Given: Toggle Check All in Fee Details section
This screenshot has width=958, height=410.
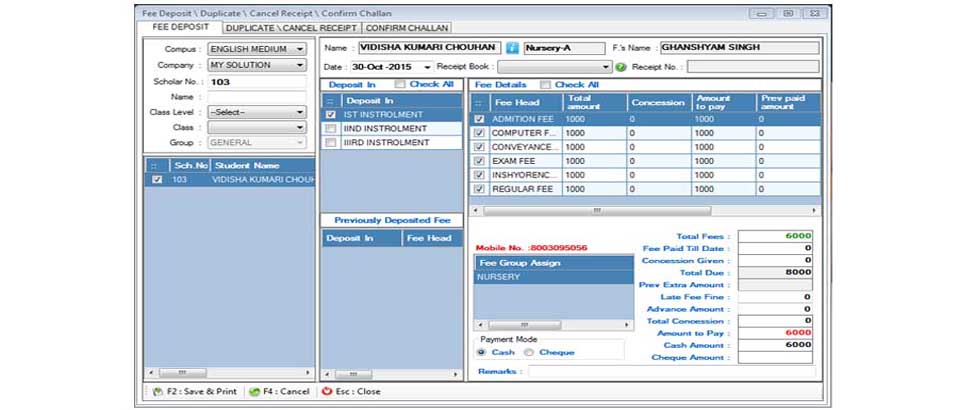Looking at the screenshot, I should coord(545,85).
